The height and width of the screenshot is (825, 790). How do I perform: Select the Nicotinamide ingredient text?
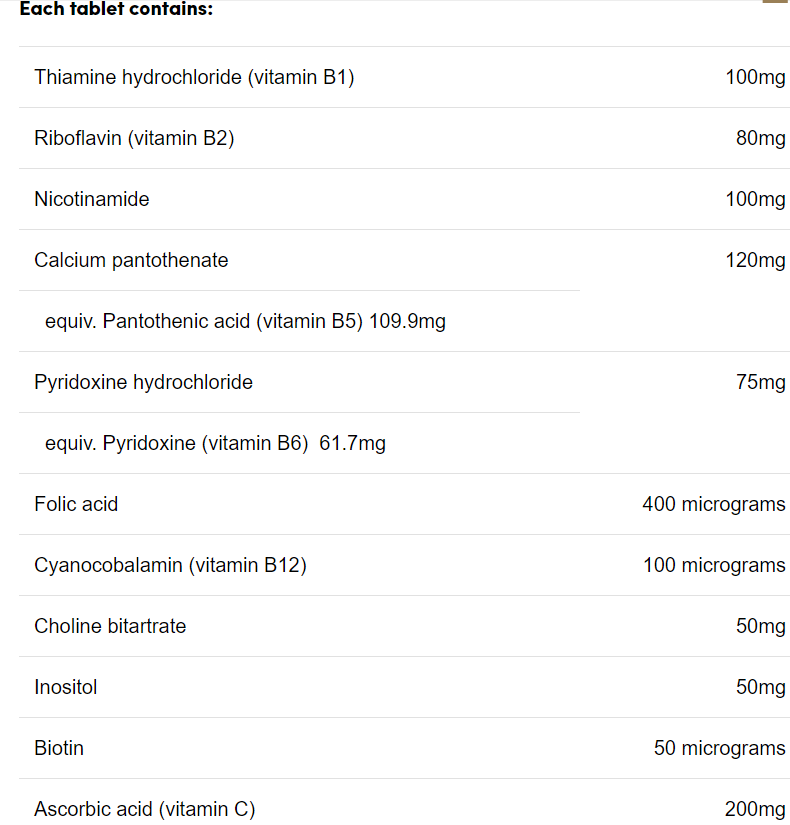click(92, 199)
